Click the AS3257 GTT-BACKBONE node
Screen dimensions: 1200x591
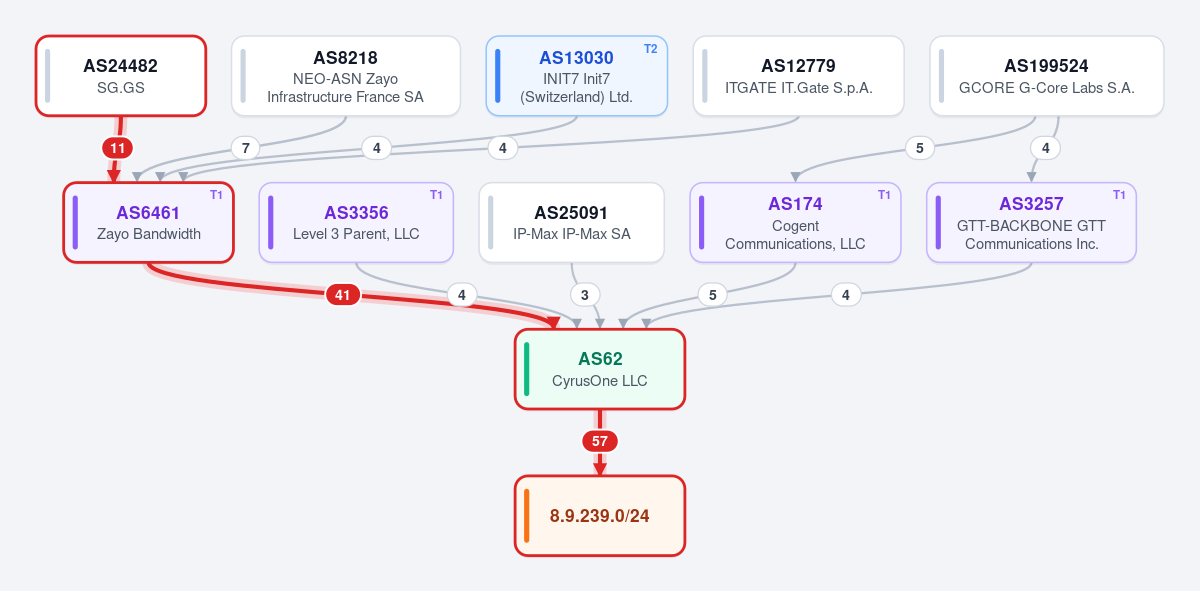point(1032,222)
